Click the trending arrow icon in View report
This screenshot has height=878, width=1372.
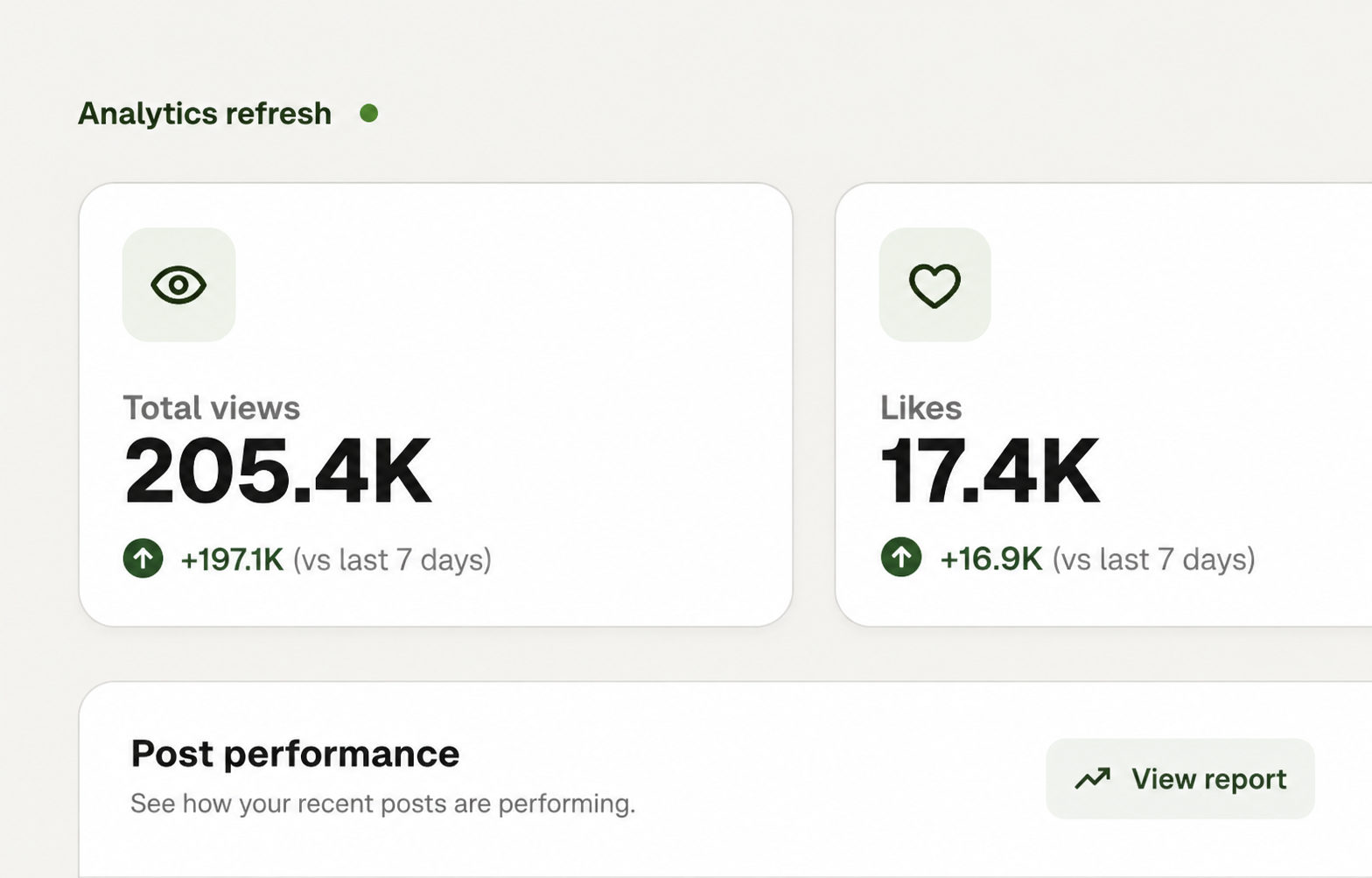tap(1092, 778)
